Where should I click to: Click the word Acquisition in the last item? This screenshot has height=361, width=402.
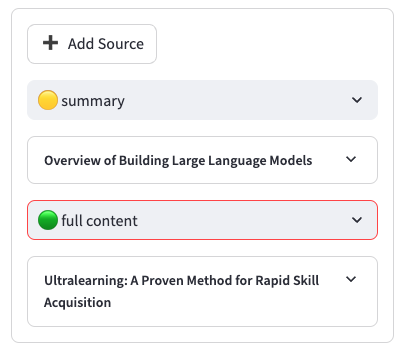78,303
